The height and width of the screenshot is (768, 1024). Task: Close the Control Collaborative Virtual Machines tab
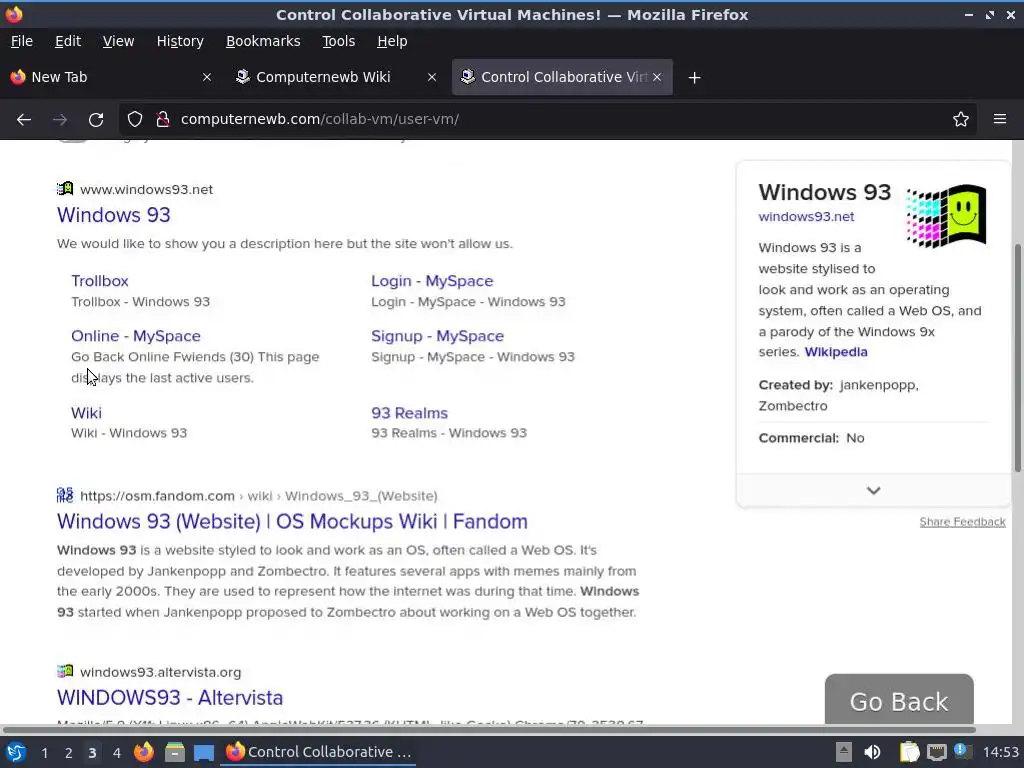click(657, 77)
